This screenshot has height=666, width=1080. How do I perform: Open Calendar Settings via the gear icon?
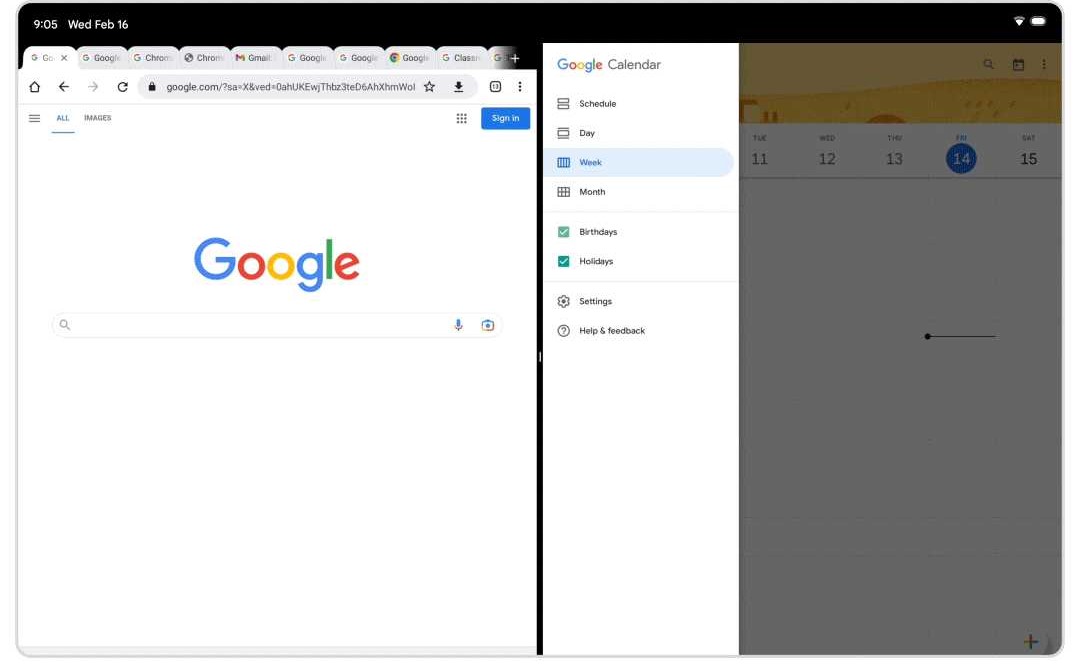(595, 301)
